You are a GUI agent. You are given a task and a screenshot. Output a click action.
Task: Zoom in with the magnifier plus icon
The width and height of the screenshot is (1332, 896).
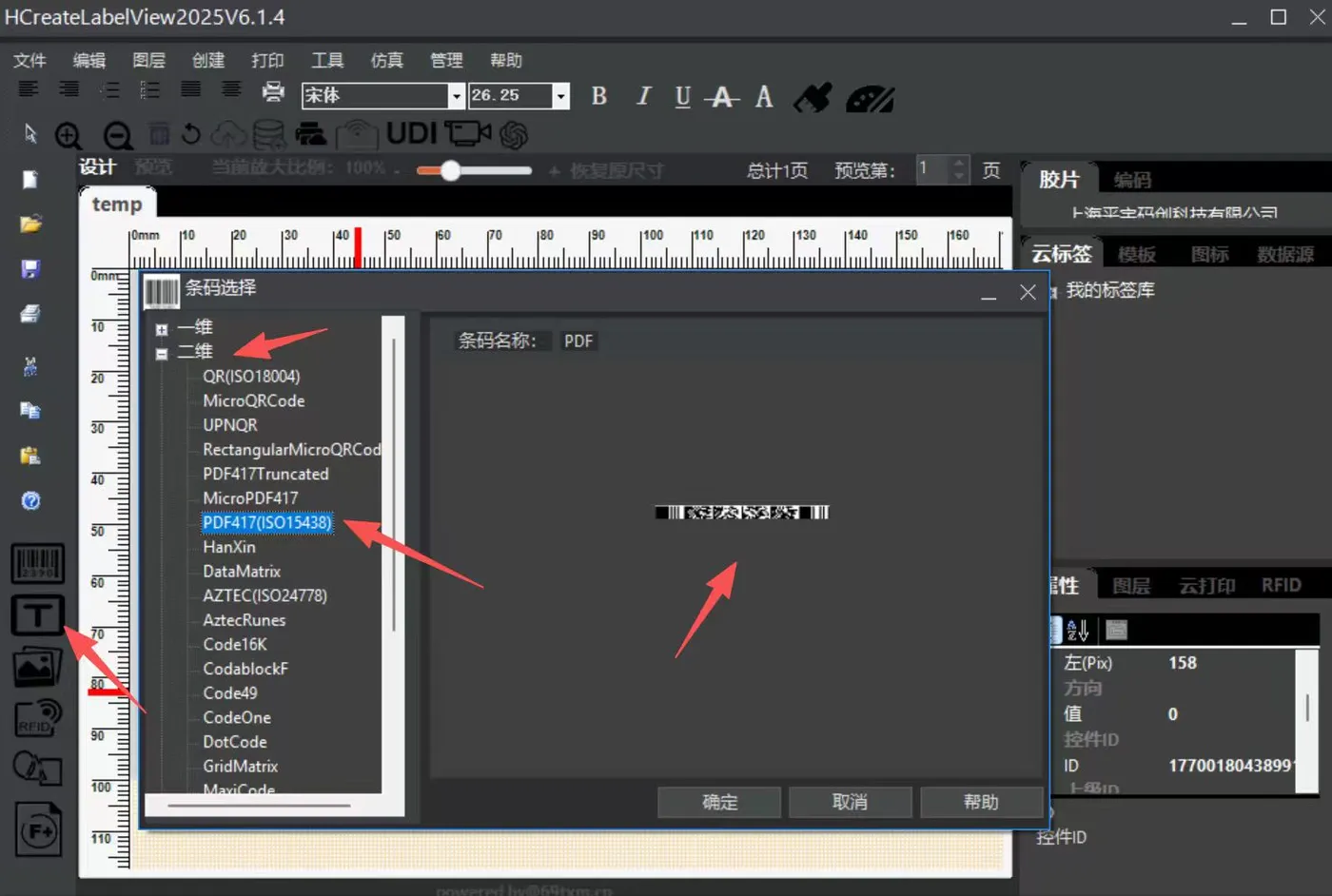pos(69,136)
